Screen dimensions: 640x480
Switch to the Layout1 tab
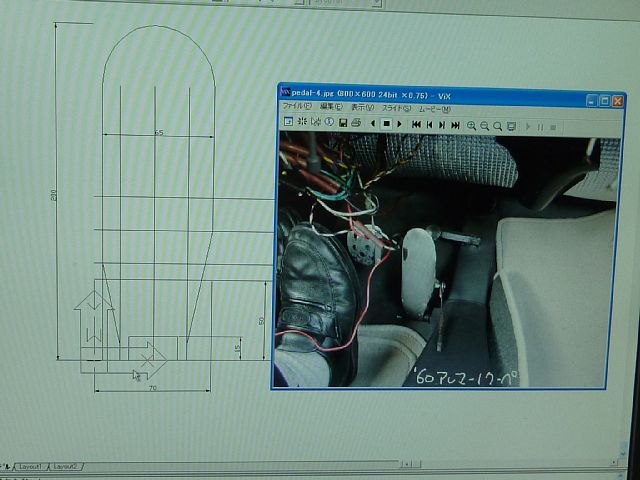pos(29,467)
